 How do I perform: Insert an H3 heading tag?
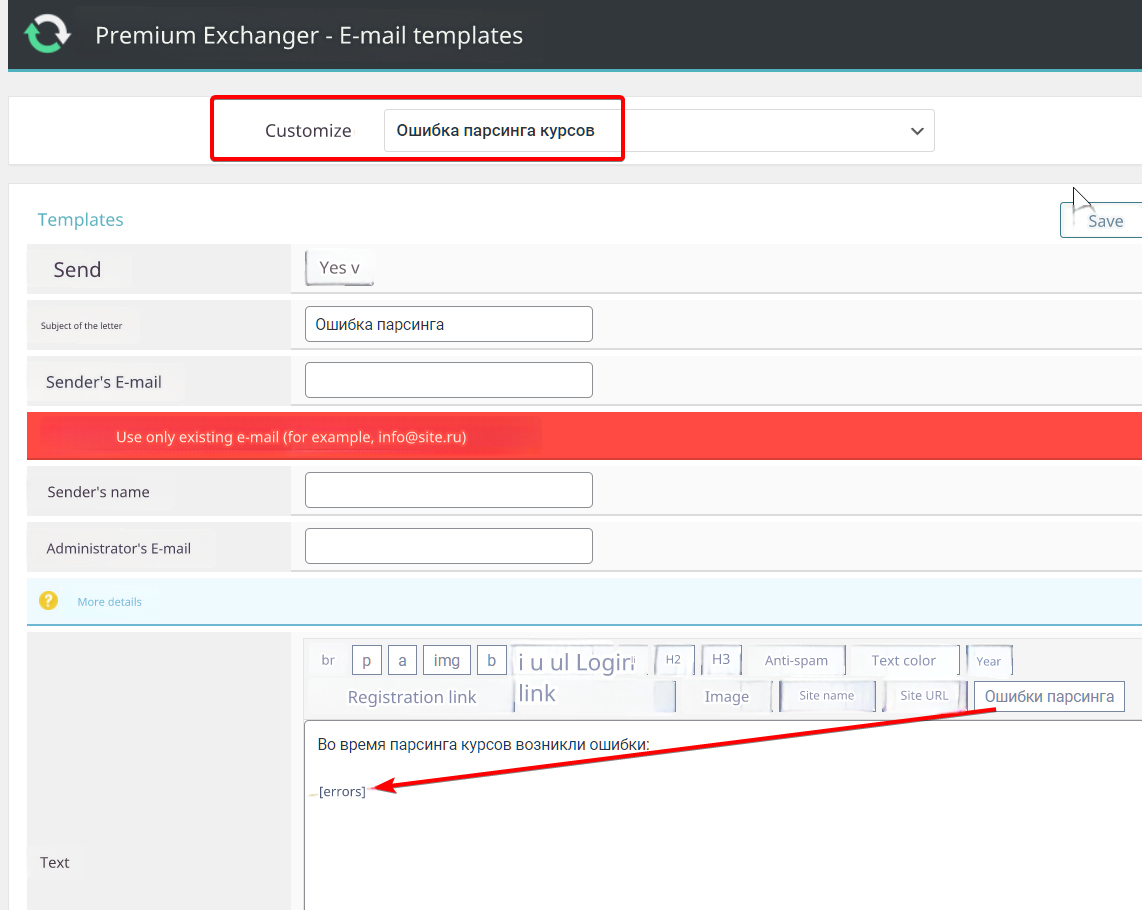click(721, 660)
